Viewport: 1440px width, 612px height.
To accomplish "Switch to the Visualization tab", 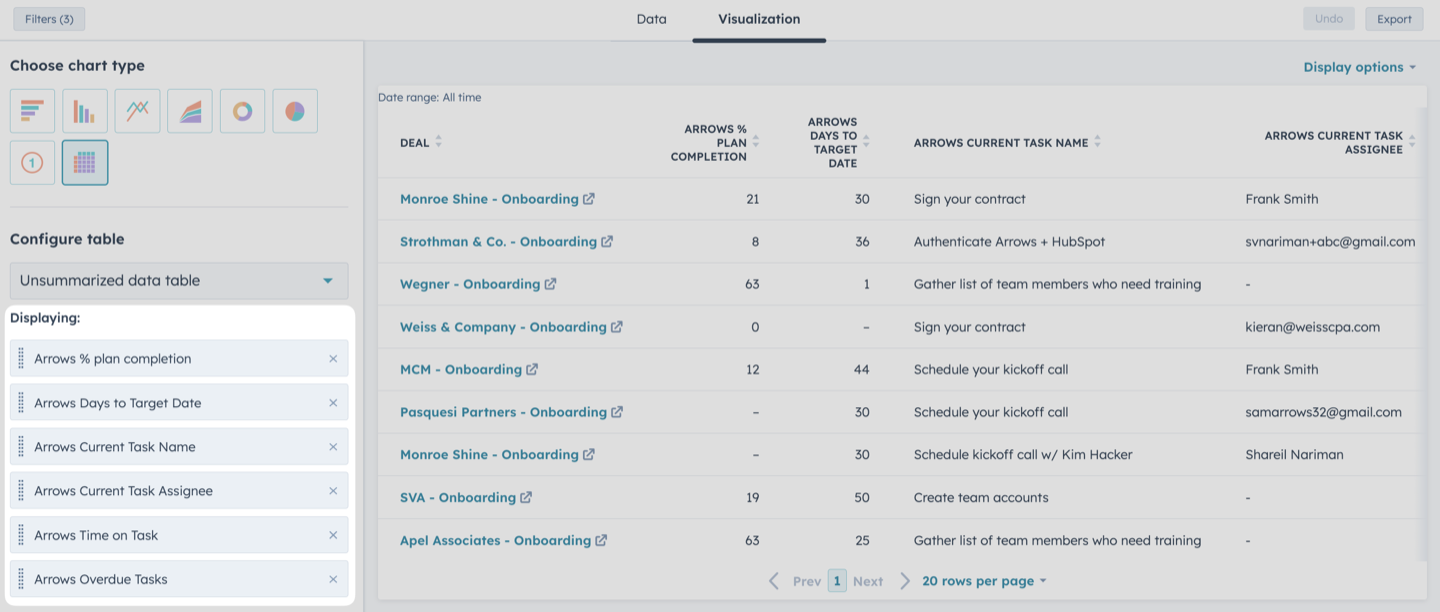I will pyautogui.click(x=759, y=19).
